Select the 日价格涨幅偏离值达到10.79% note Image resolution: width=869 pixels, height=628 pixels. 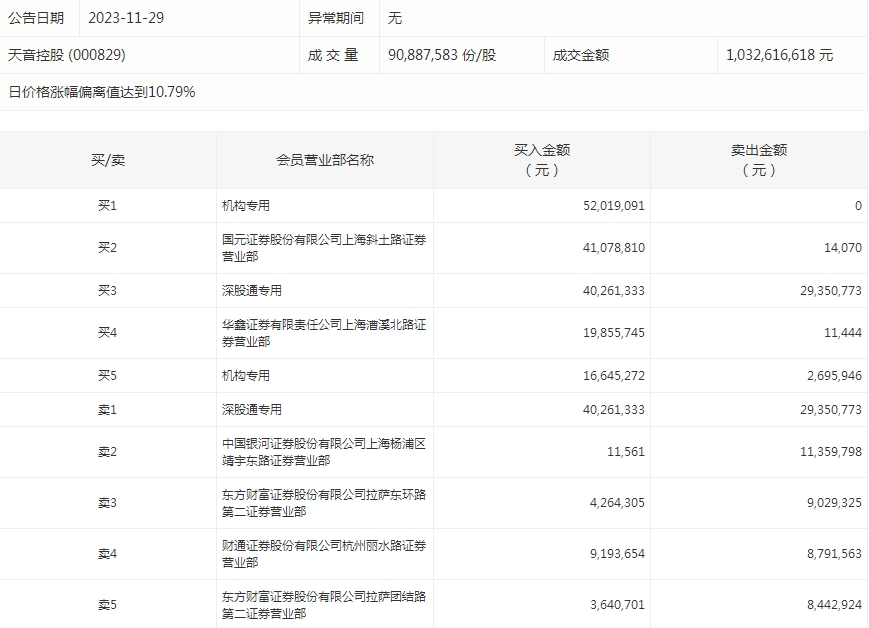coord(102,92)
